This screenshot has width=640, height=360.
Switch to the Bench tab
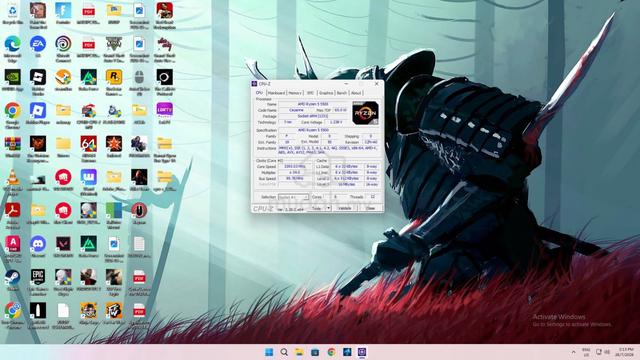(342, 93)
